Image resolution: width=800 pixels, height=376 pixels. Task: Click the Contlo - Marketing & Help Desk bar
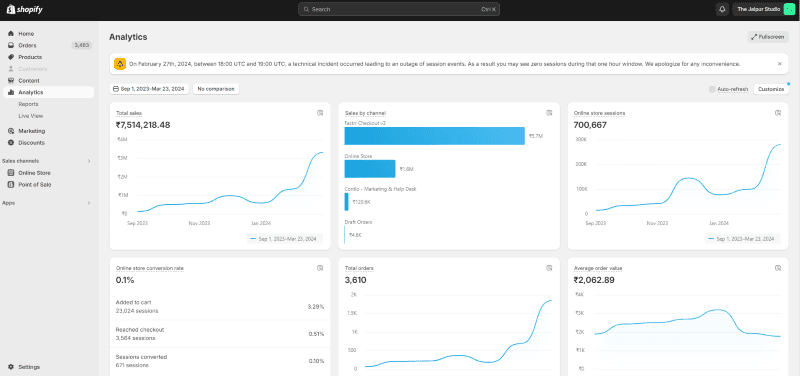click(346, 202)
